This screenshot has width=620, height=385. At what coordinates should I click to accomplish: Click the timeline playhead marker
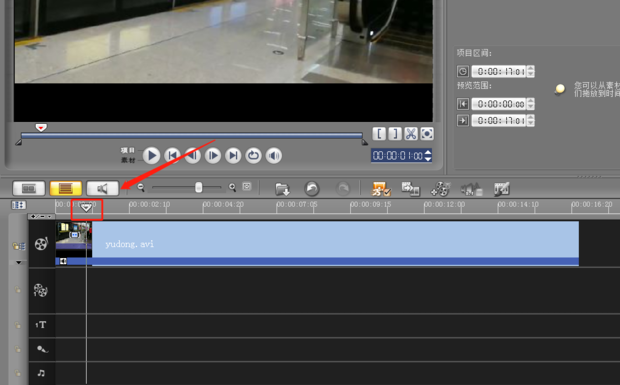point(86,208)
